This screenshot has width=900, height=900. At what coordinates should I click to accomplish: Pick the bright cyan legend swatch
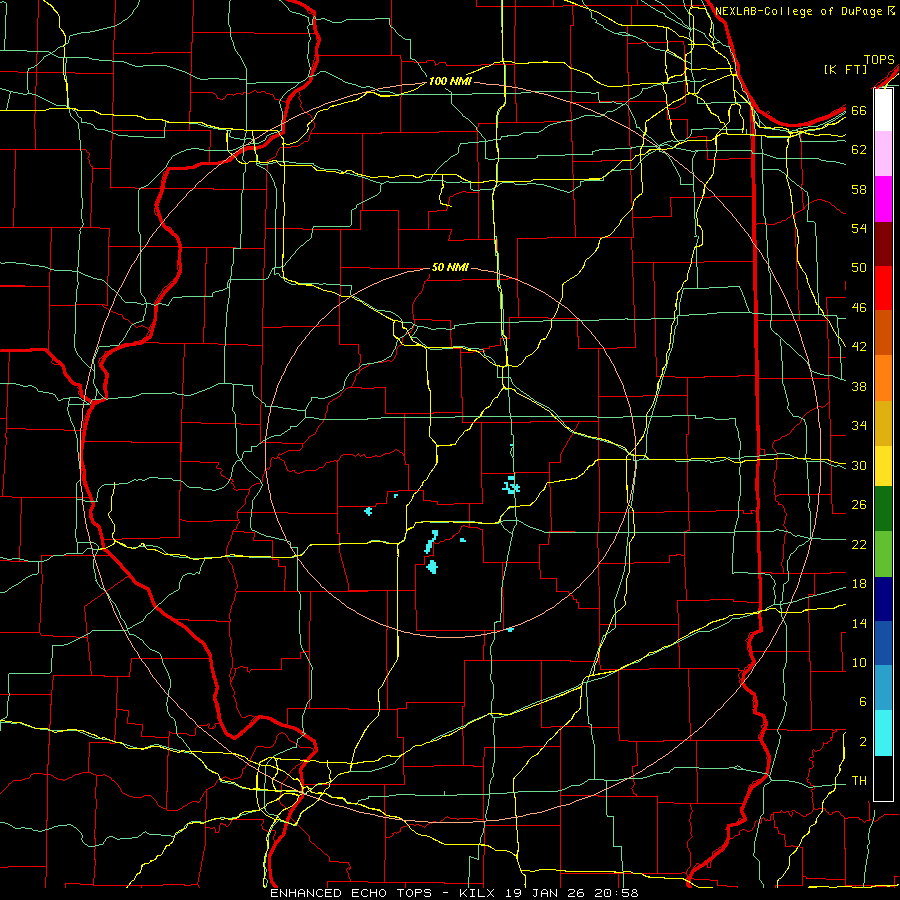pyautogui.click(x=883, y=733)
